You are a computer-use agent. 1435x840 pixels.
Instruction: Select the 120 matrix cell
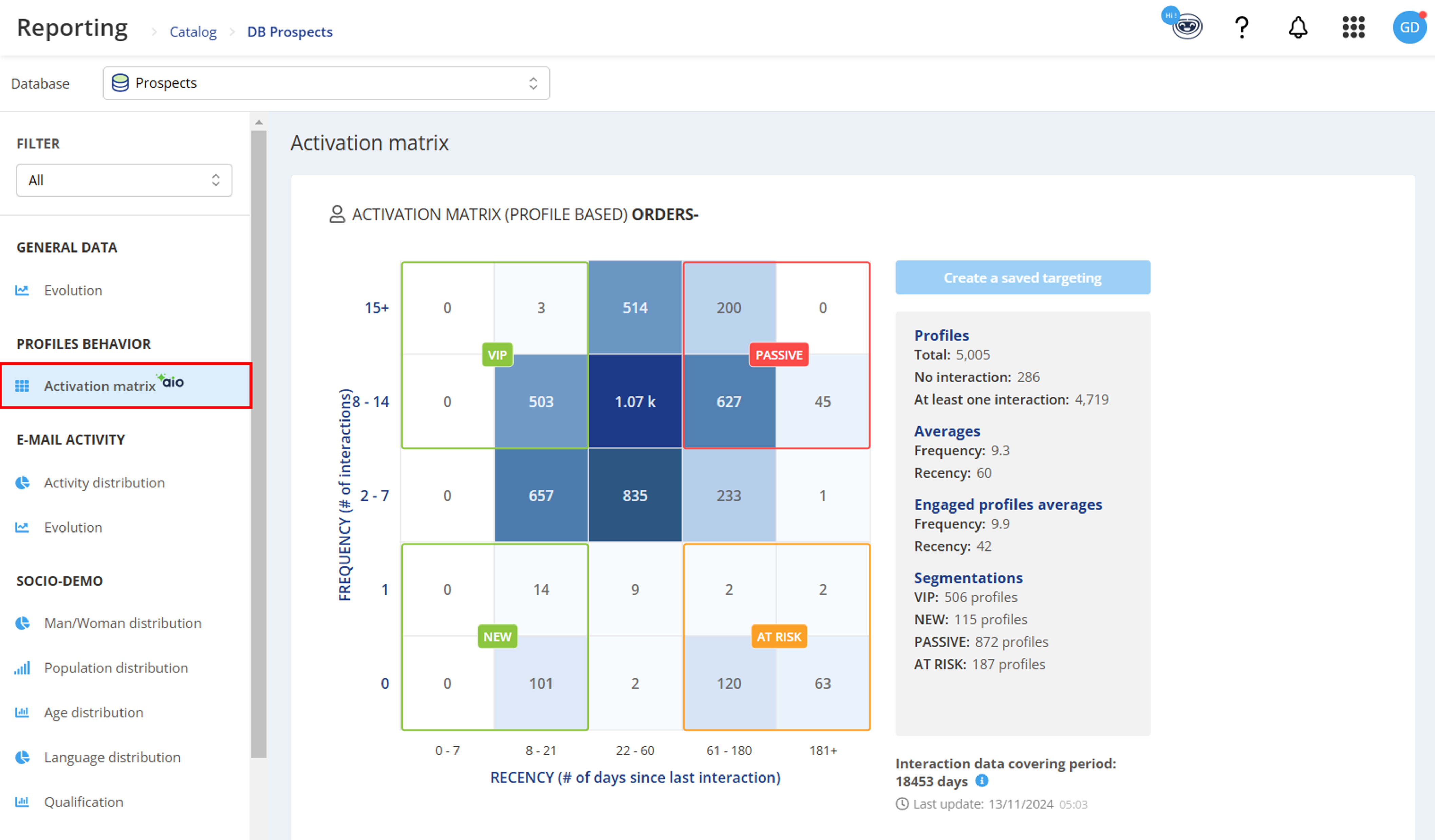pos(729,683)
